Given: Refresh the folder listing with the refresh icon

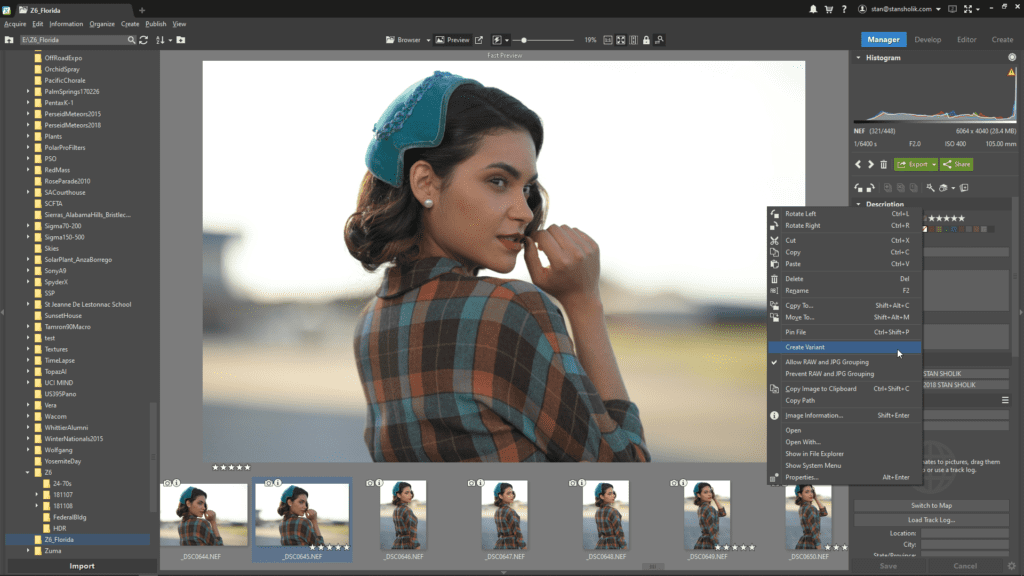Looking at the screenshot, I should tap(143, 39).
